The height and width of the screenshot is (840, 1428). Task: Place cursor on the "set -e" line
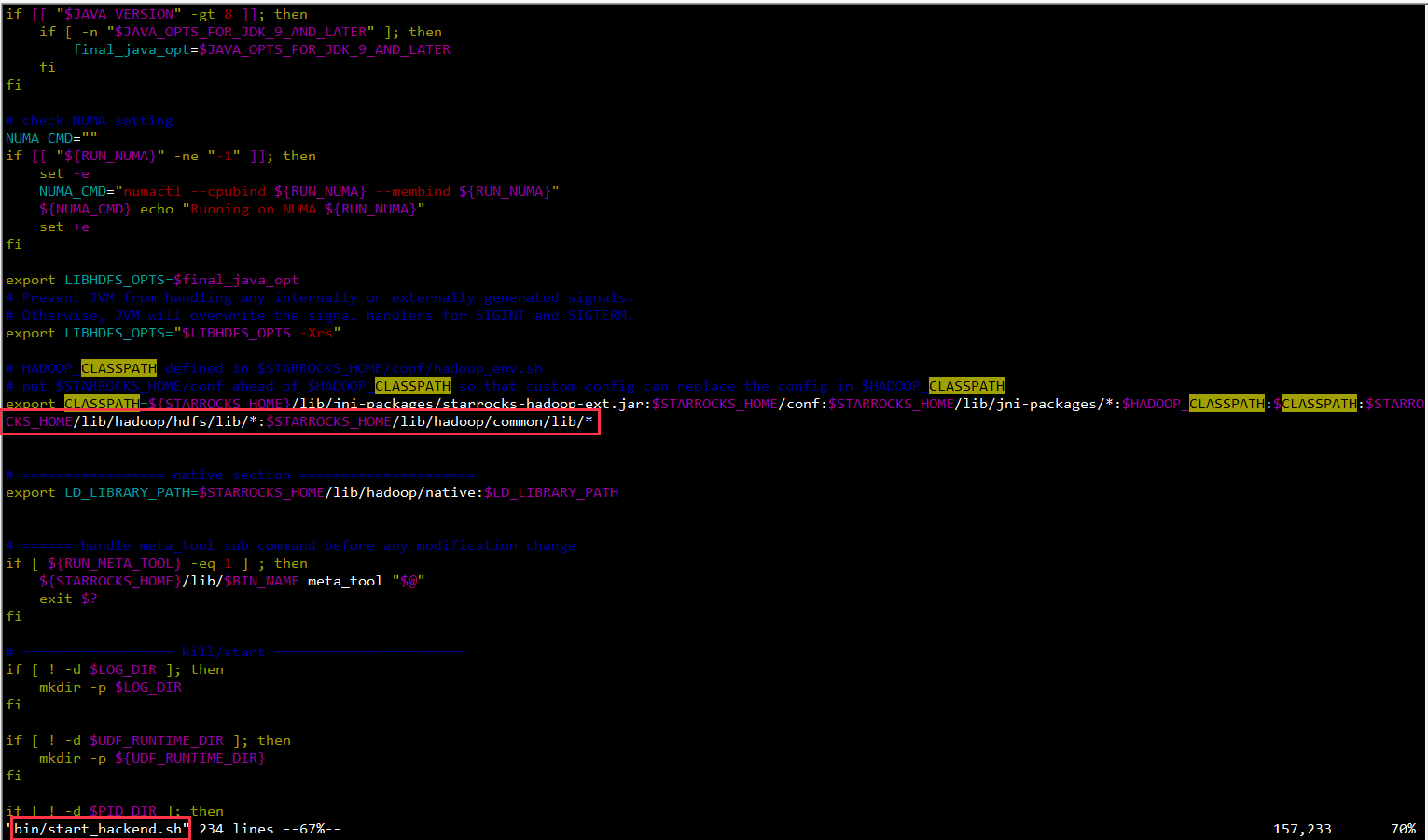tap(64, 173)
